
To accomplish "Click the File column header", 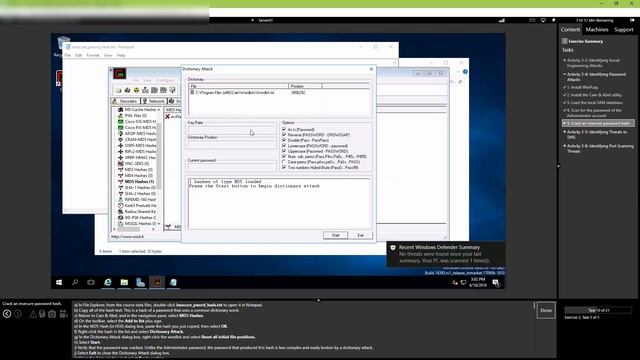I will (x=238, y=86).
